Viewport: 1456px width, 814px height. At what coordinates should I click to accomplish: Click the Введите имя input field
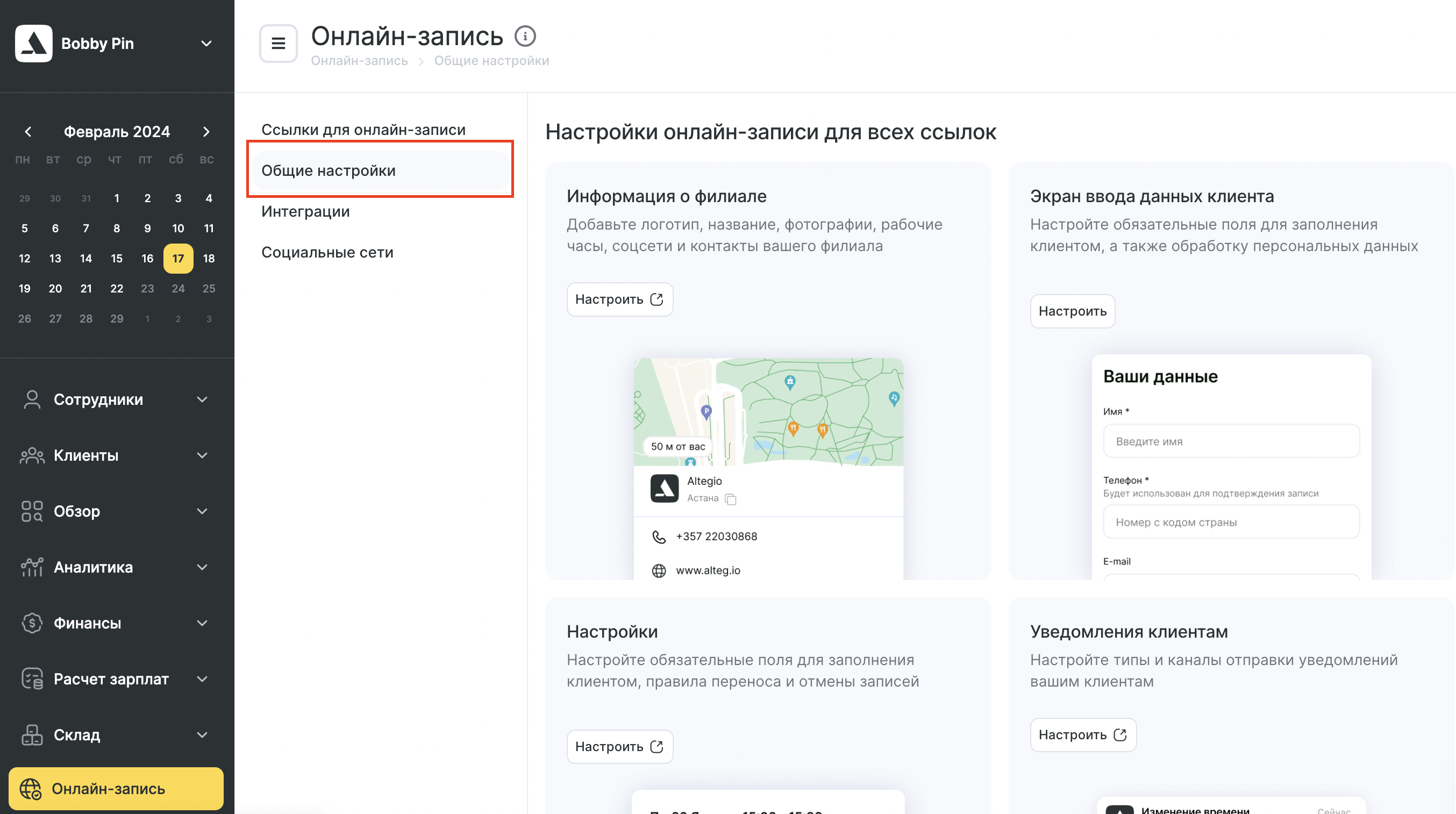click(1231, 441)
